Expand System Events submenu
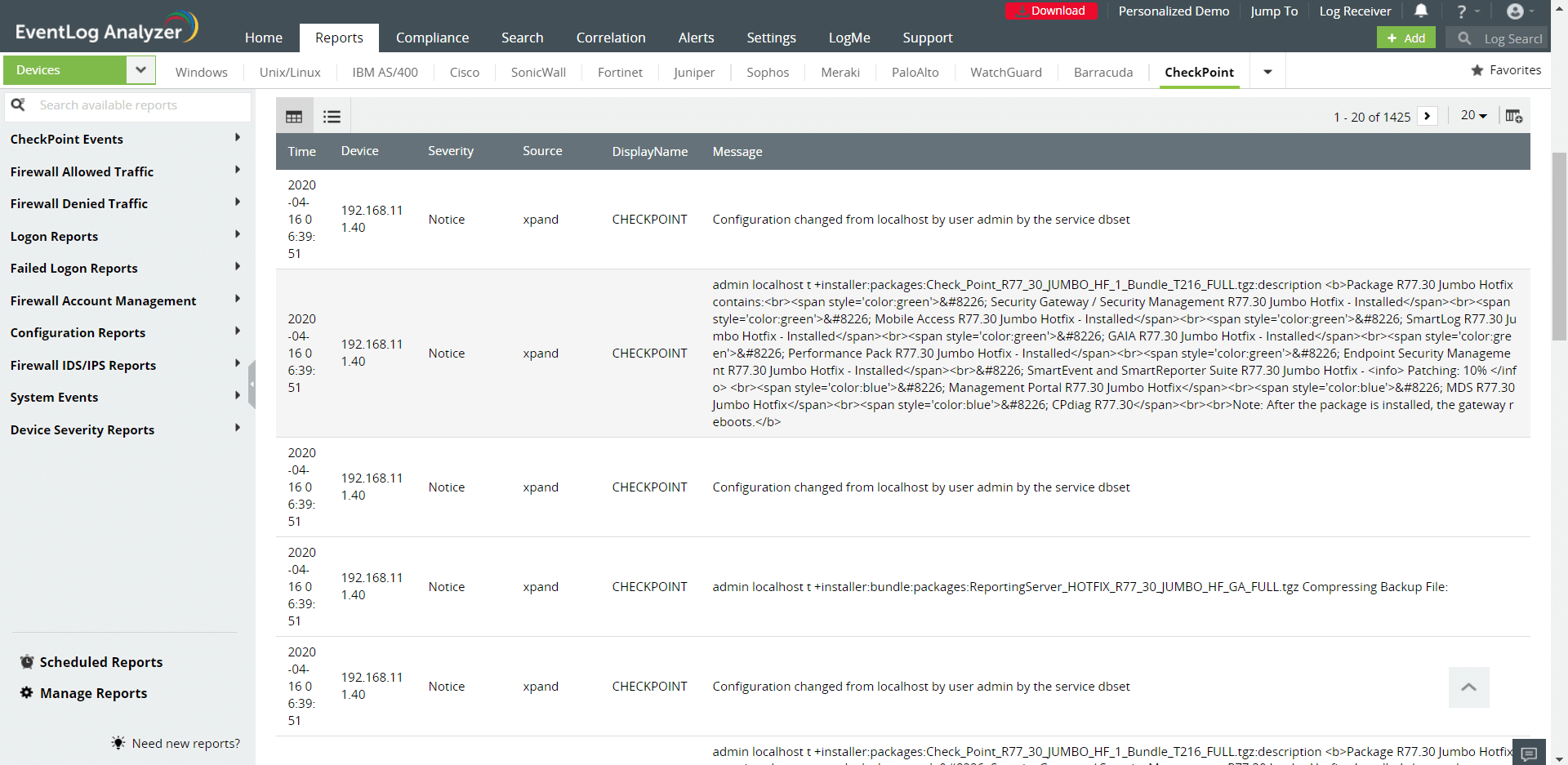1568x765 pixels. pyautogui.click(x=238, y=395)
